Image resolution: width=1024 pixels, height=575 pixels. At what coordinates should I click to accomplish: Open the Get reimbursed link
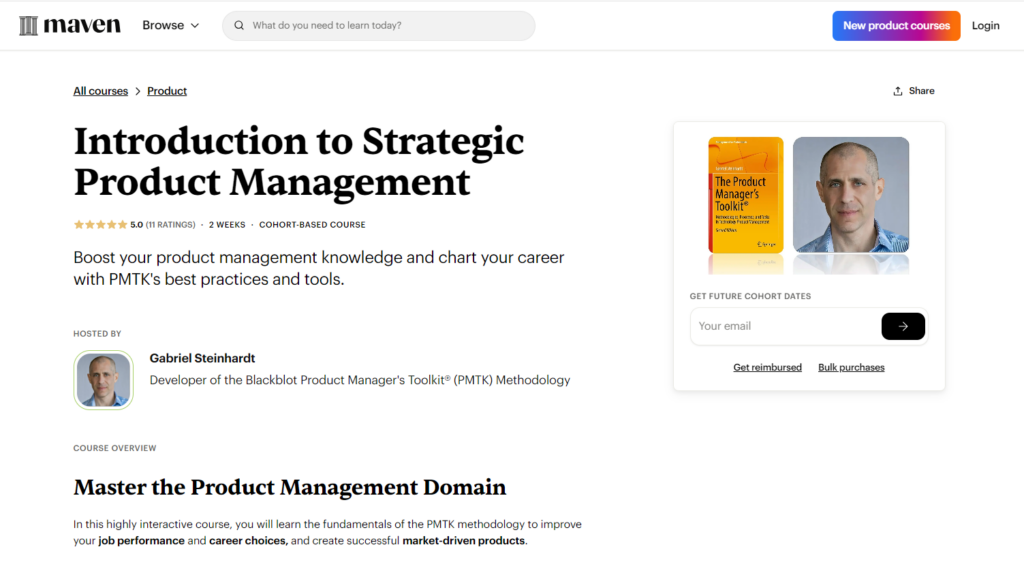tap(767, 367)
